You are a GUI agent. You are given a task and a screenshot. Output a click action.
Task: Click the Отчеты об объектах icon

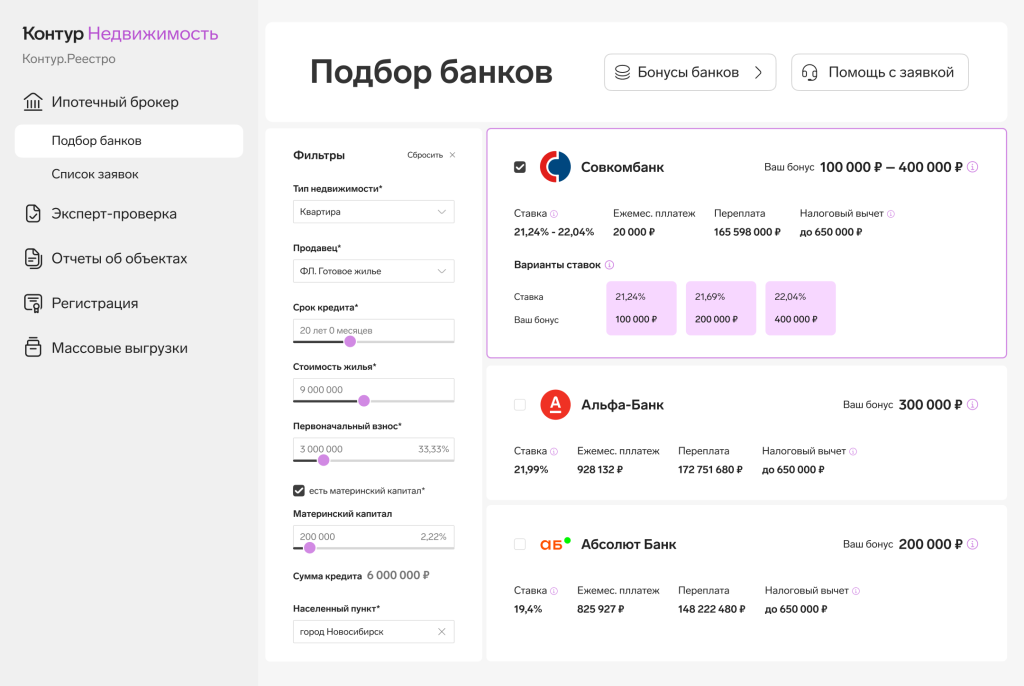pyautogui.click(x=33, y=258)
